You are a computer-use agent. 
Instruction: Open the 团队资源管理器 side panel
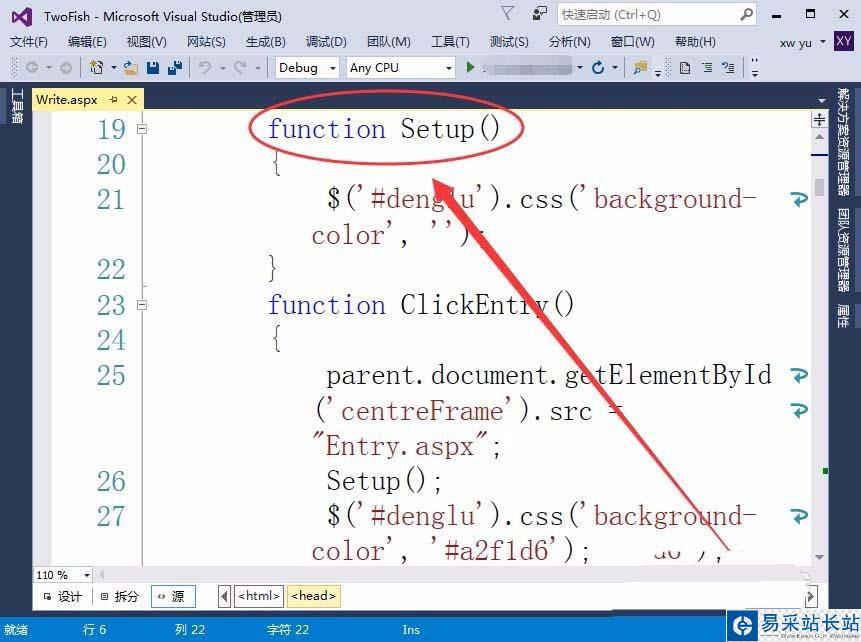click(843, 250)
